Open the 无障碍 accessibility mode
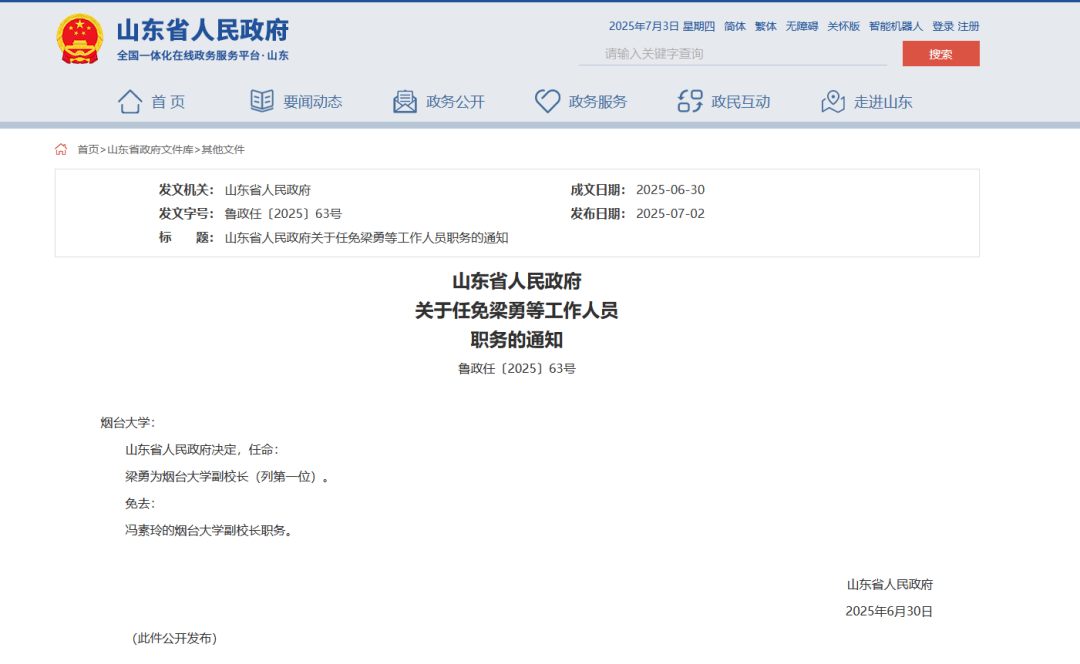This screenshot has height=664, width=1080. (x=802, y=26)
